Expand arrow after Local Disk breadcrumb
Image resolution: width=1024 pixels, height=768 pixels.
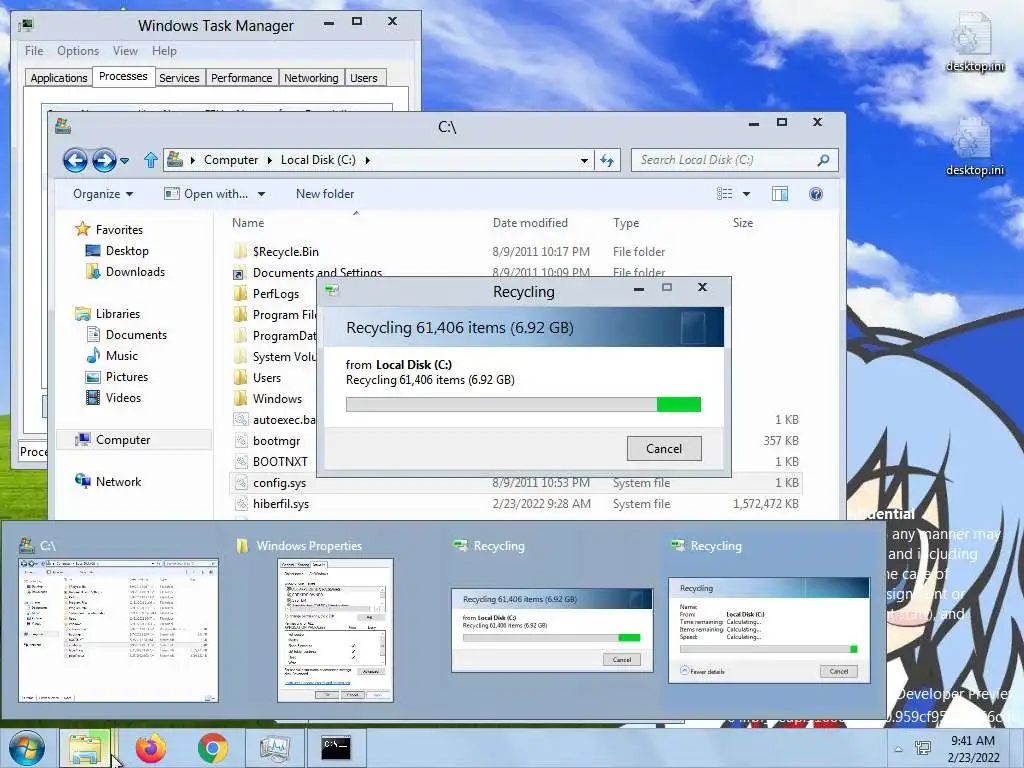(368, 160)
